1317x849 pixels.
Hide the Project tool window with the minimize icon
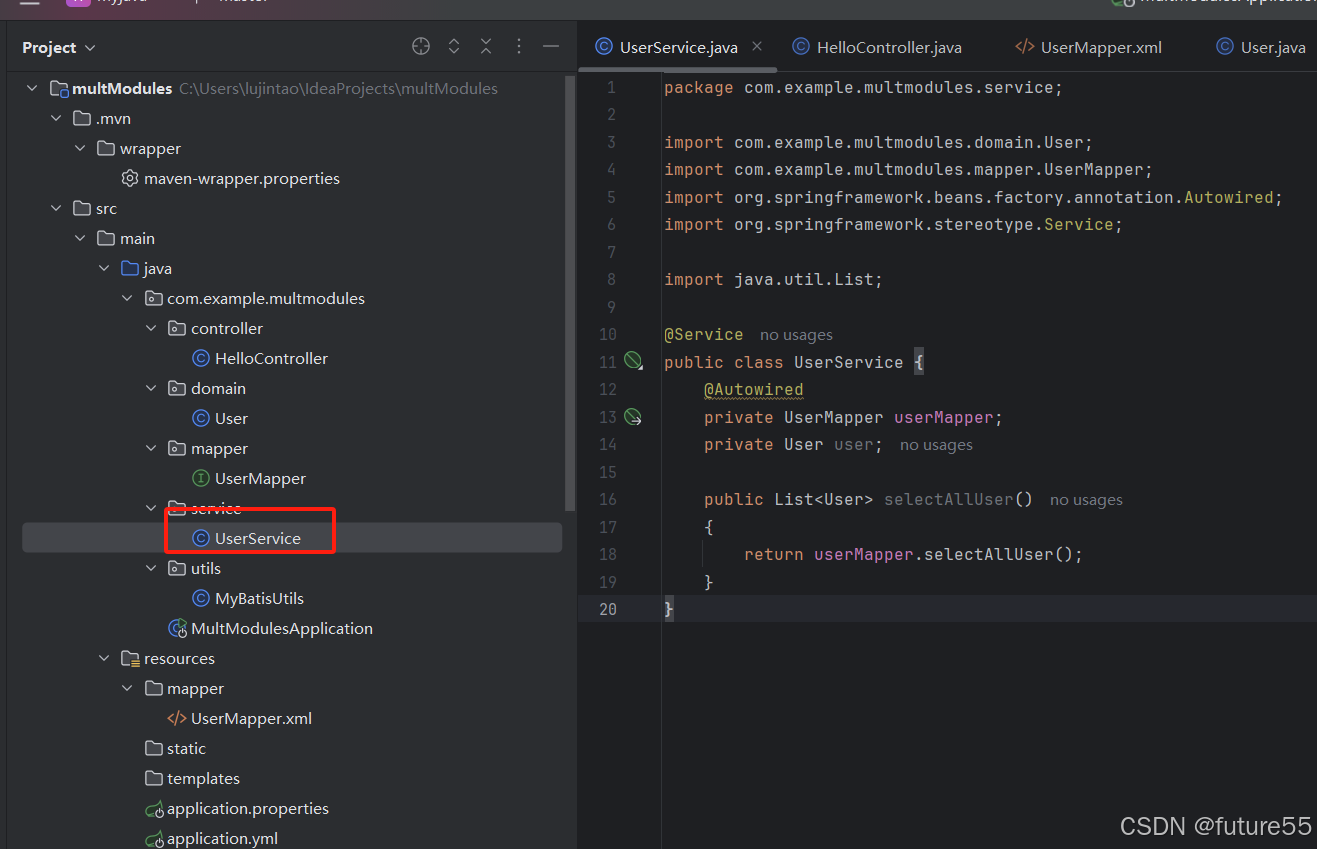point(551,46)
